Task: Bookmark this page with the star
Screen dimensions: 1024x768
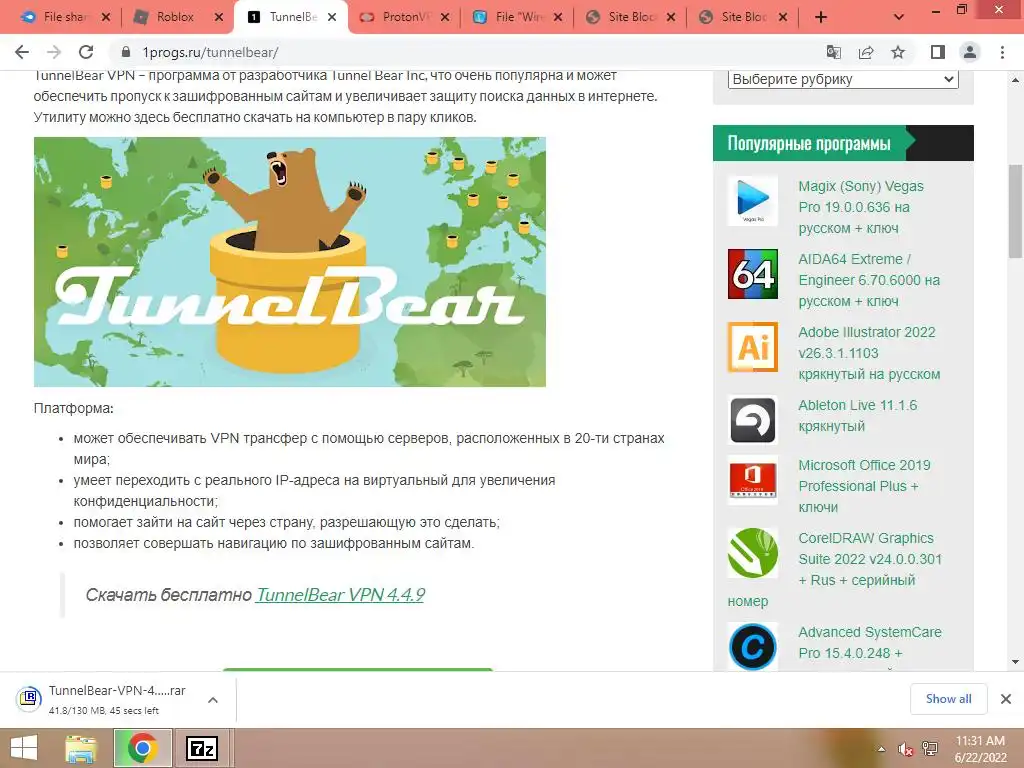Action: coord(898,52)
